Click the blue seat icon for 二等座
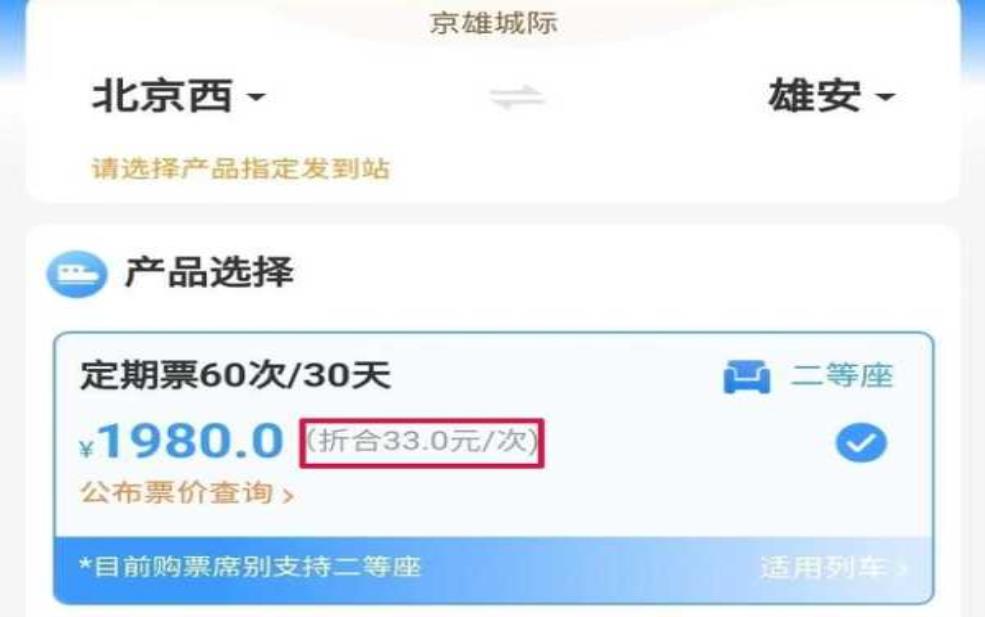Screen dimensions: 985x617 coord(746,376)
